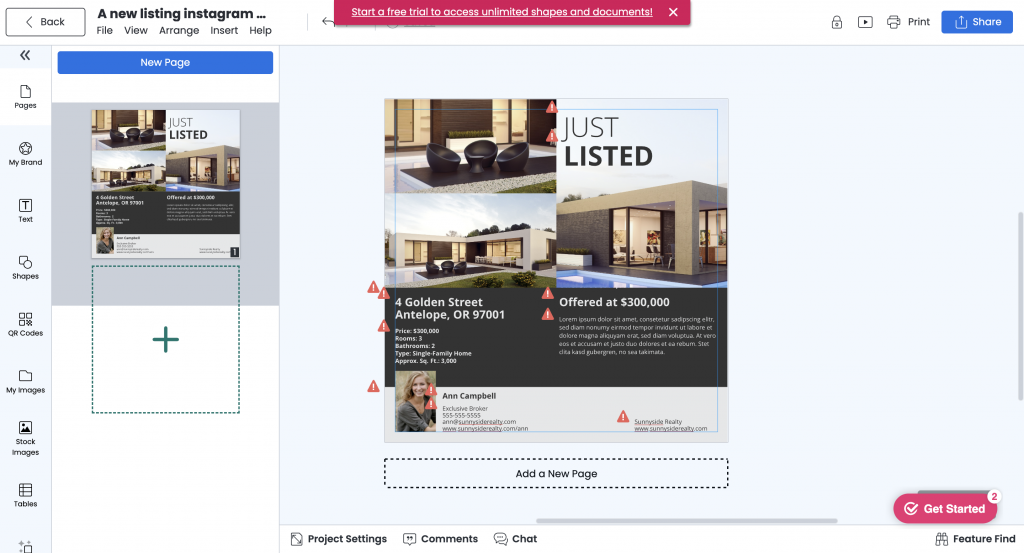The width and height of the screenshot is (1024, 553).
Task: Click the undo arrow icon
Action: [328, 22]
